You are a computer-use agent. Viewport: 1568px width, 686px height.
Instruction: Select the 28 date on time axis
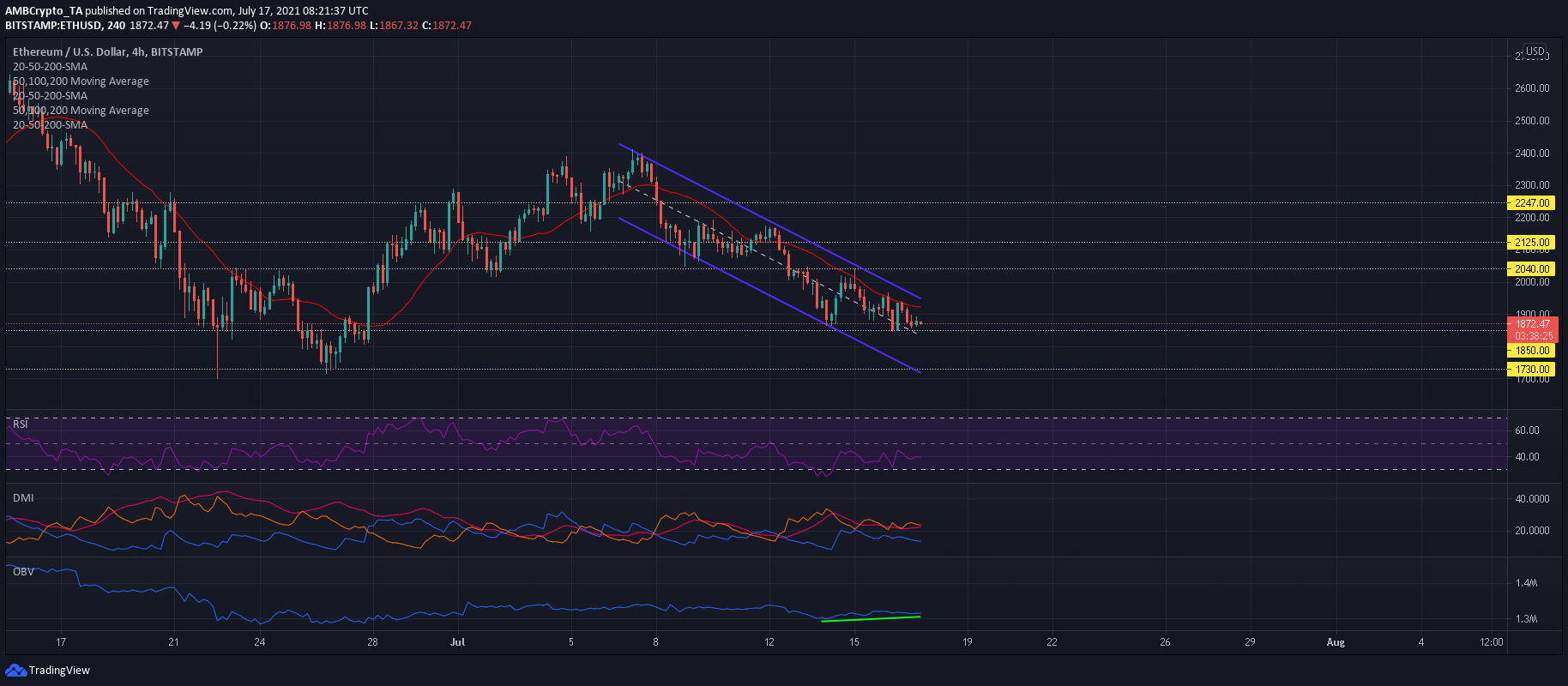click(372, 642)
